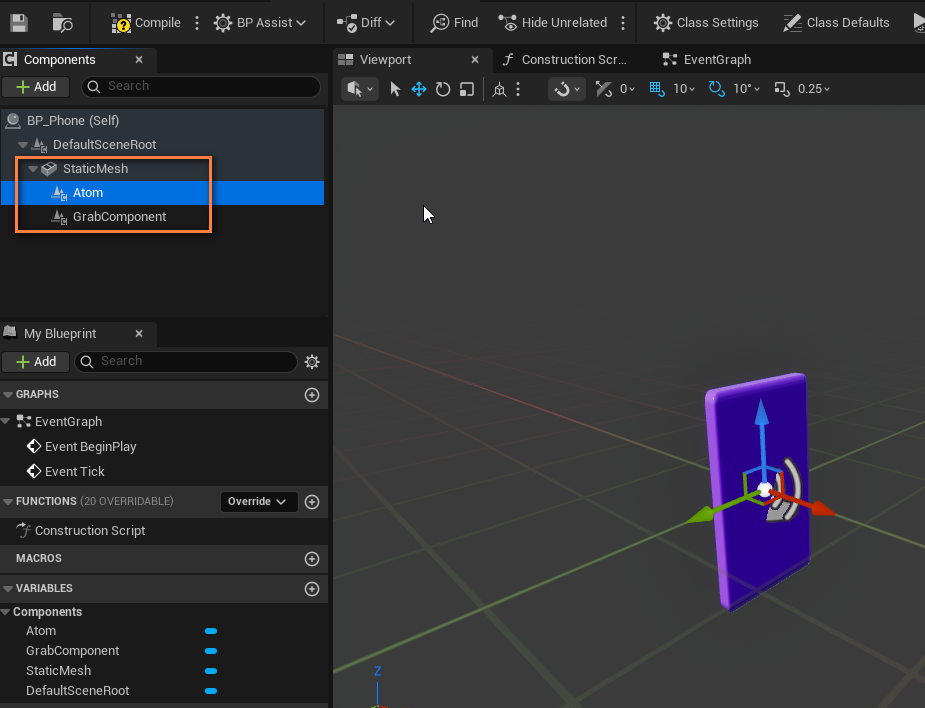This screenshot has width=925, height=708.
Task: Open Find in blueprint
Action: tap(454, 23)
